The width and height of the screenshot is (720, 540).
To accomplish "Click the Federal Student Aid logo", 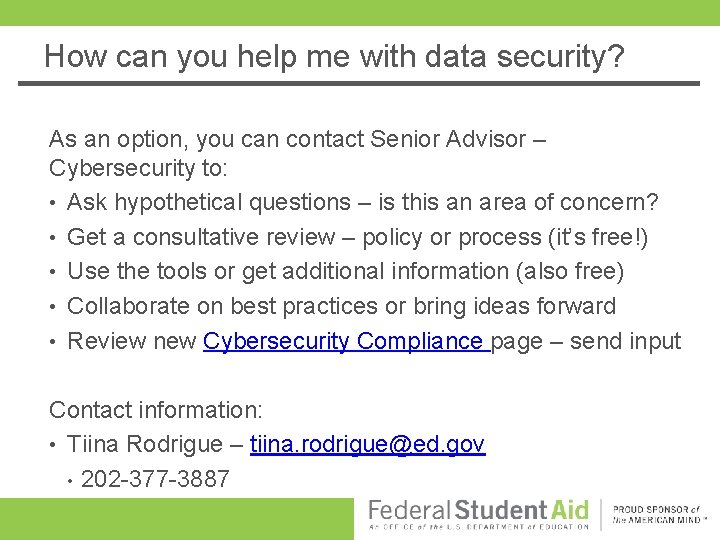I will tap(478, 511).
